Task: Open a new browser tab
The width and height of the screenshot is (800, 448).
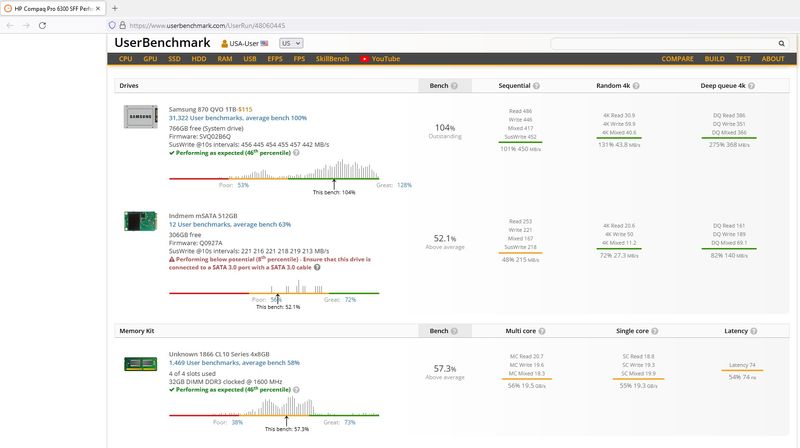Action: (x=115, y=8)
